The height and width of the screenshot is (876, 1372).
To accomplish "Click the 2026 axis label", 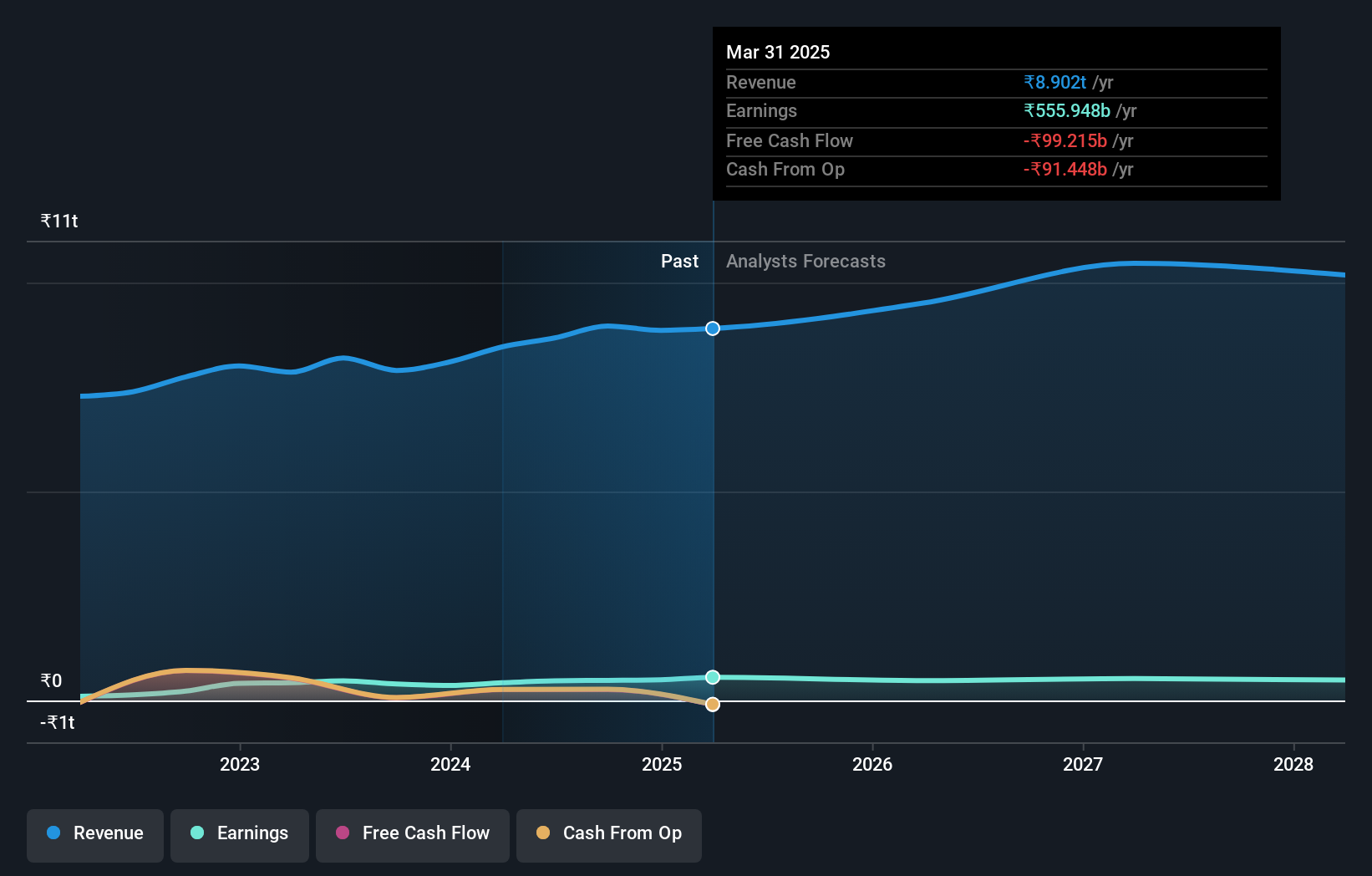I will [x=872, y=764].
